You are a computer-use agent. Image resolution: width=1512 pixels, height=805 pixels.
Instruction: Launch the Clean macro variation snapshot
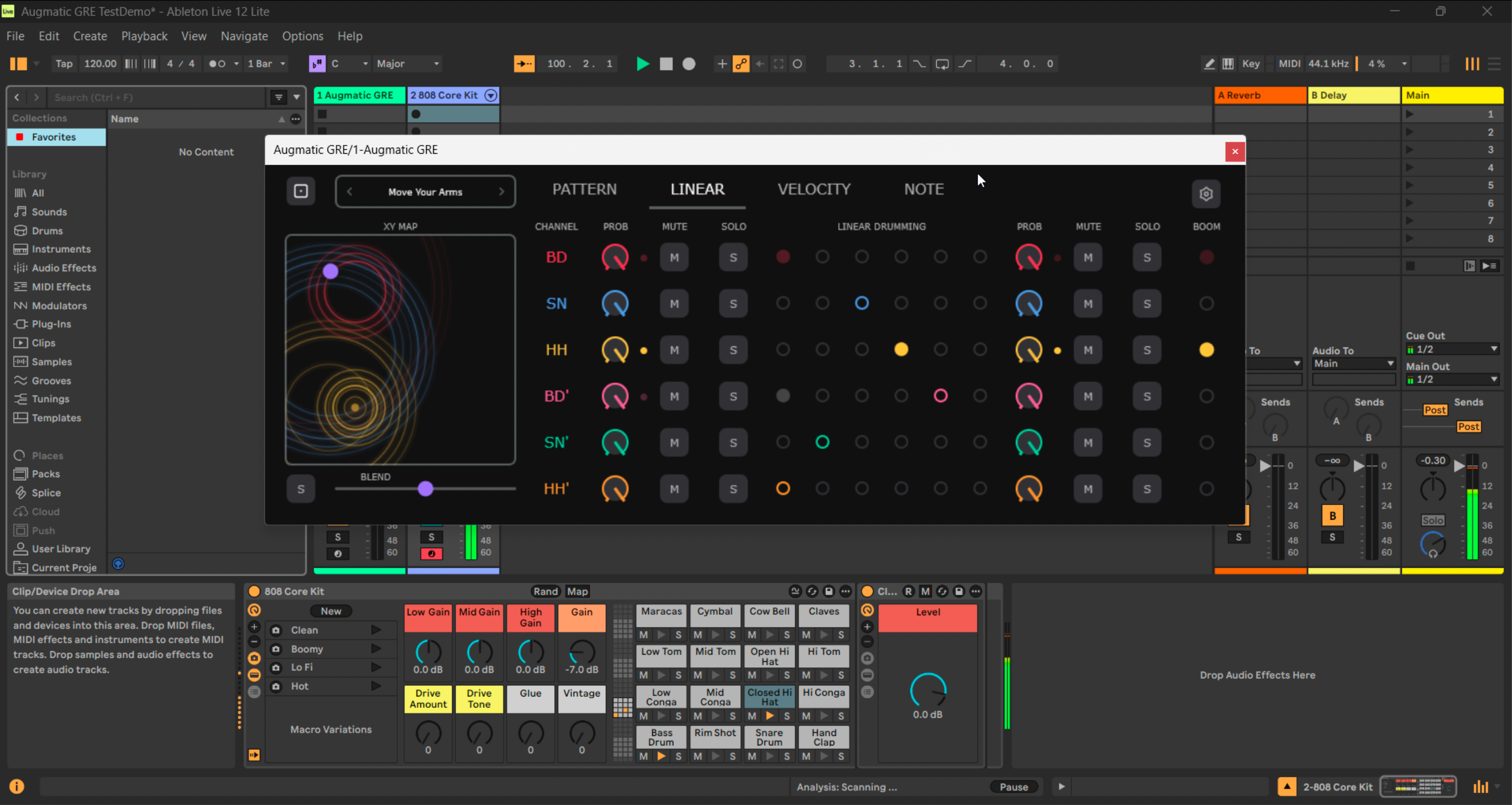[x=376, y=630]
